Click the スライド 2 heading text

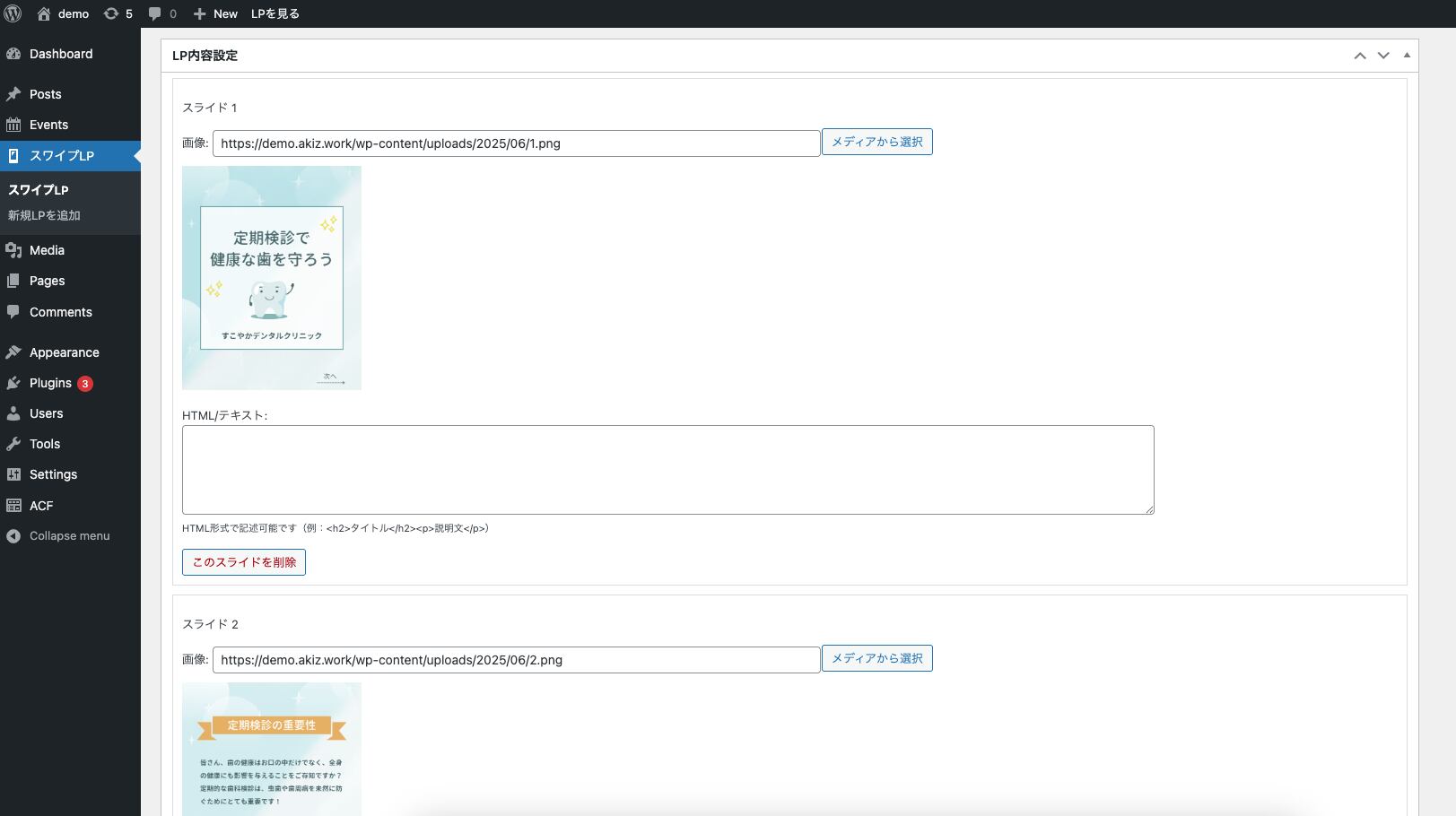coord(210,624)
